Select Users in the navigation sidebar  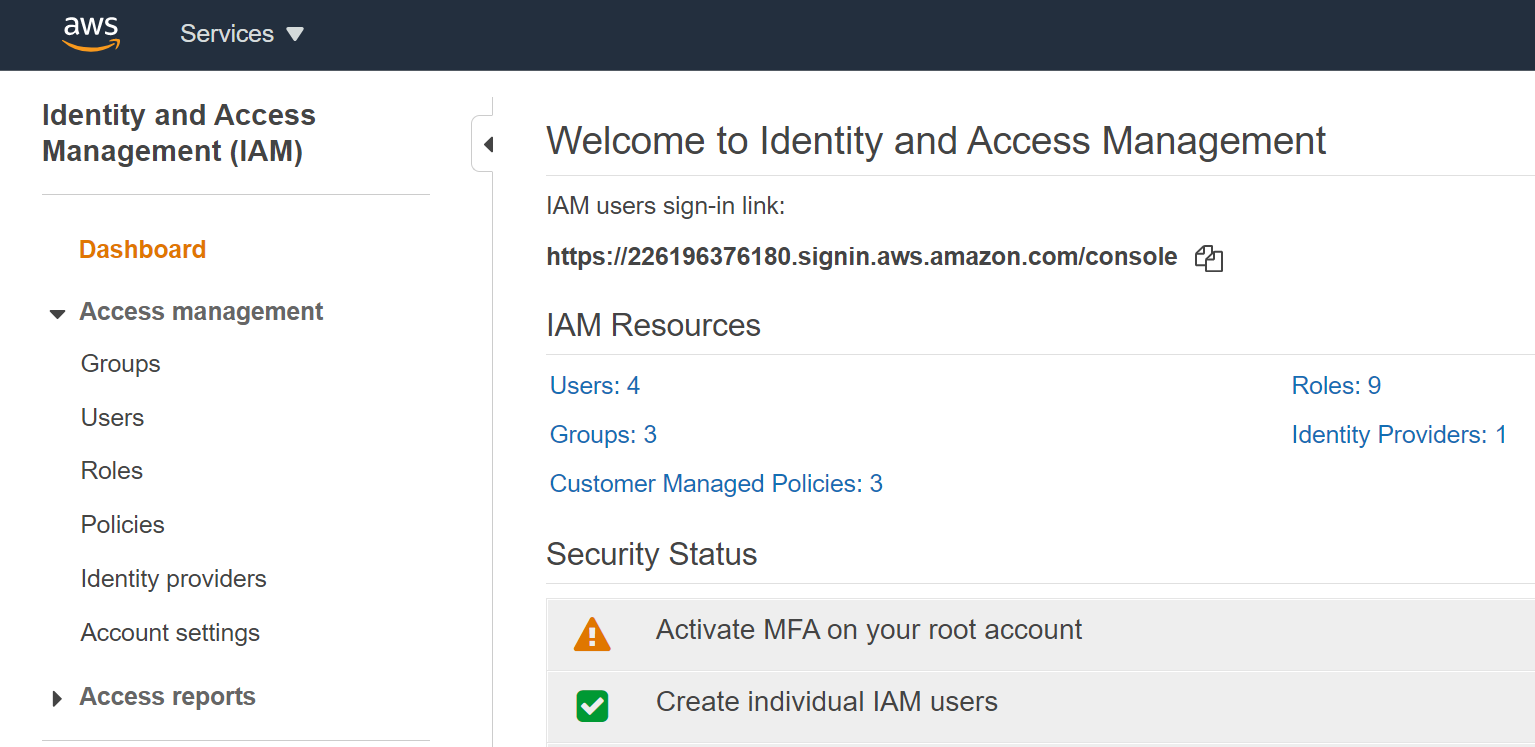coord(112,418)
